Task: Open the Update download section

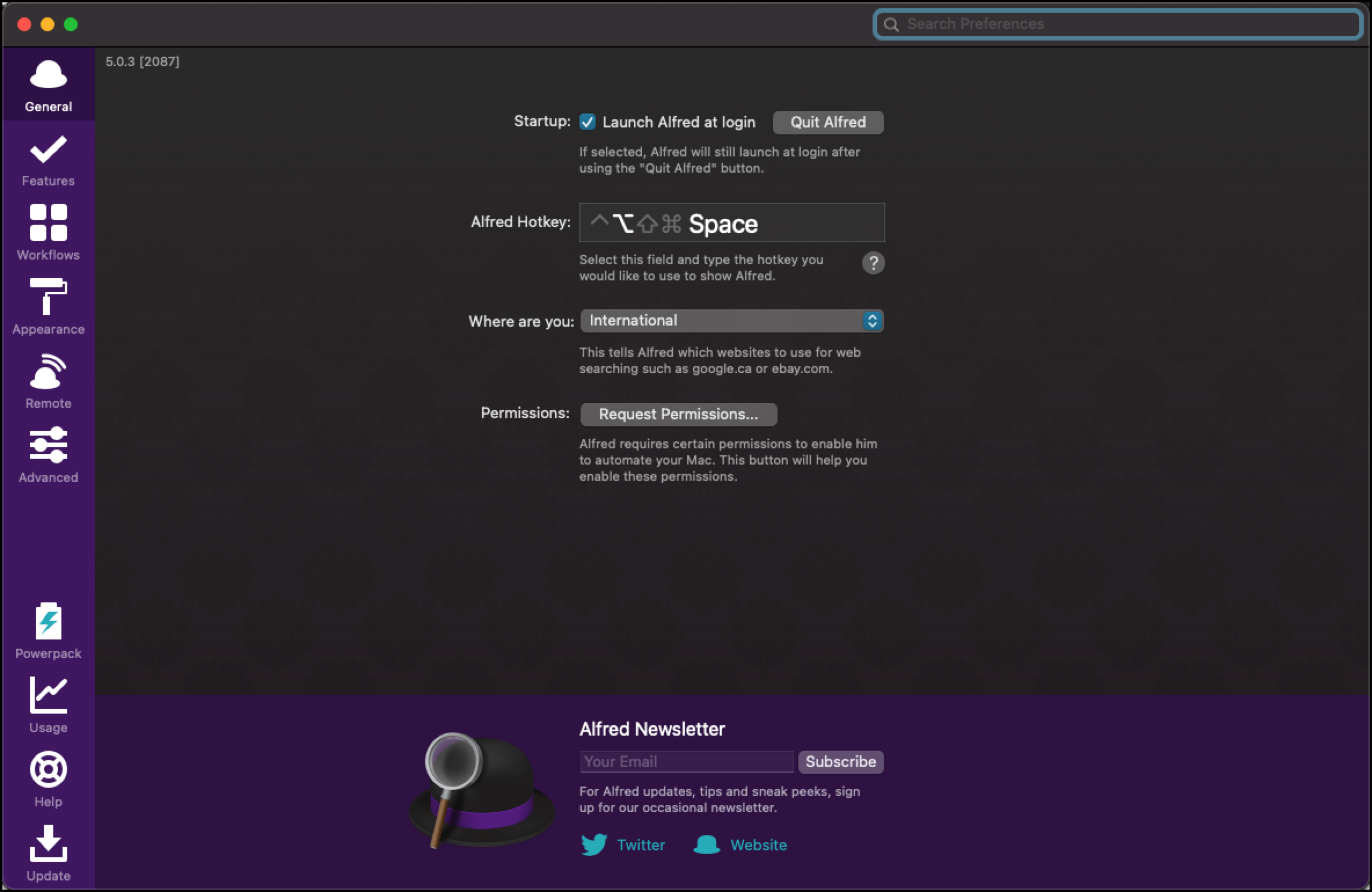Action: pyautogui.click(x=49, y=854)
